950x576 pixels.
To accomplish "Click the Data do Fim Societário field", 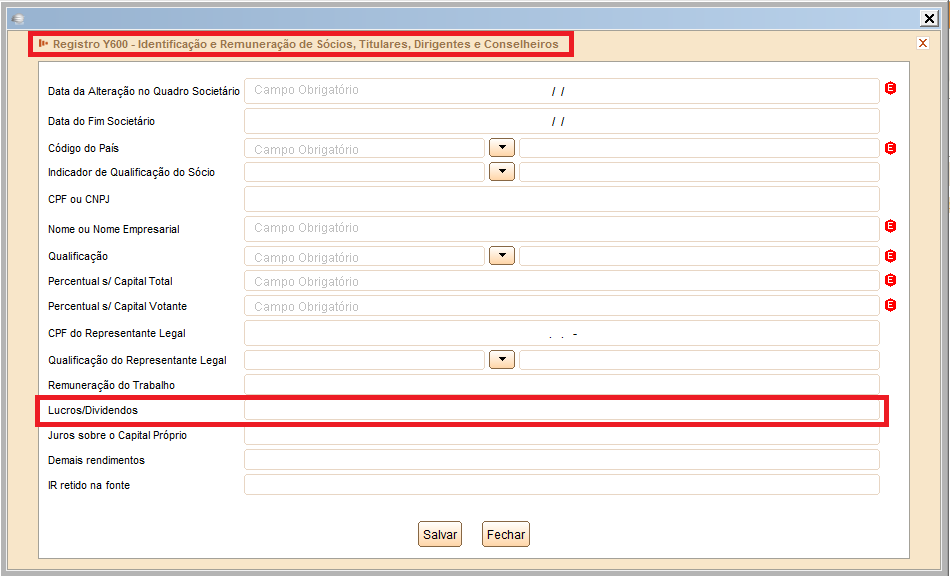I will coord(561,121).
